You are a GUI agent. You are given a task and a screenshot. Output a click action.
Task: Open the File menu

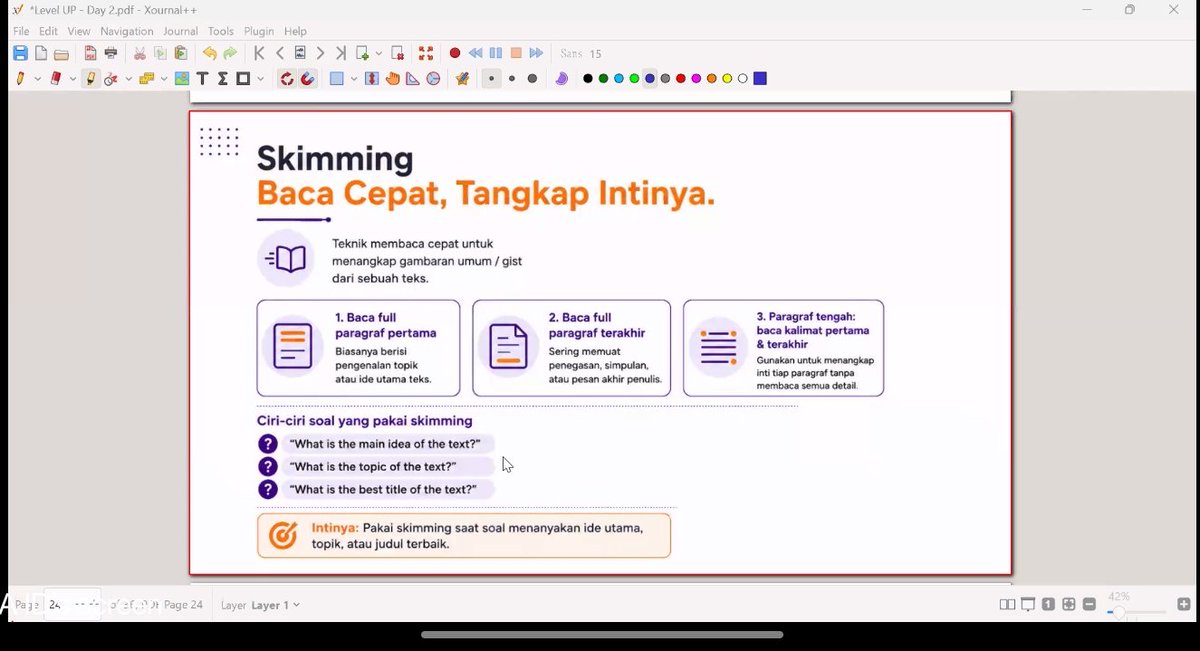(x=21, y=31)
